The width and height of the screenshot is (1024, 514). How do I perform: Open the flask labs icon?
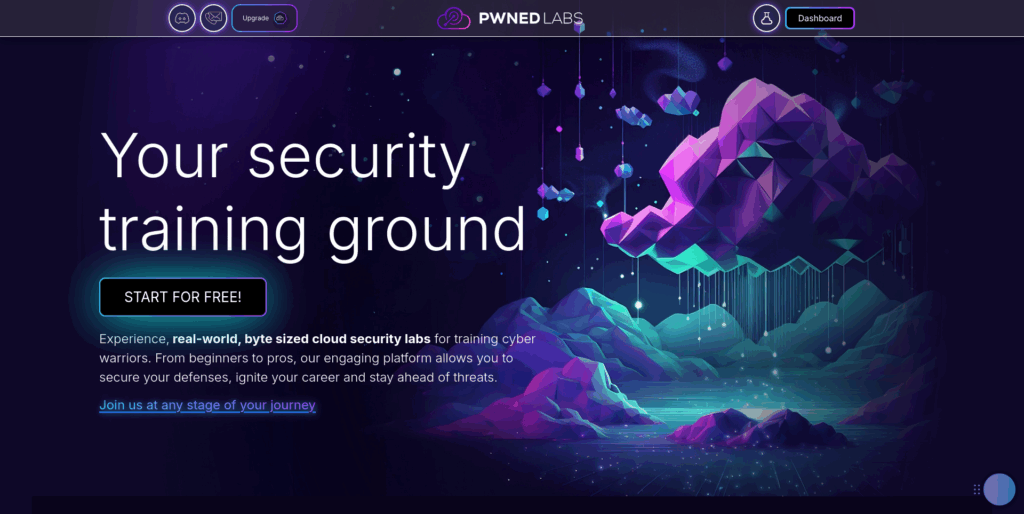tap(767, 18)
